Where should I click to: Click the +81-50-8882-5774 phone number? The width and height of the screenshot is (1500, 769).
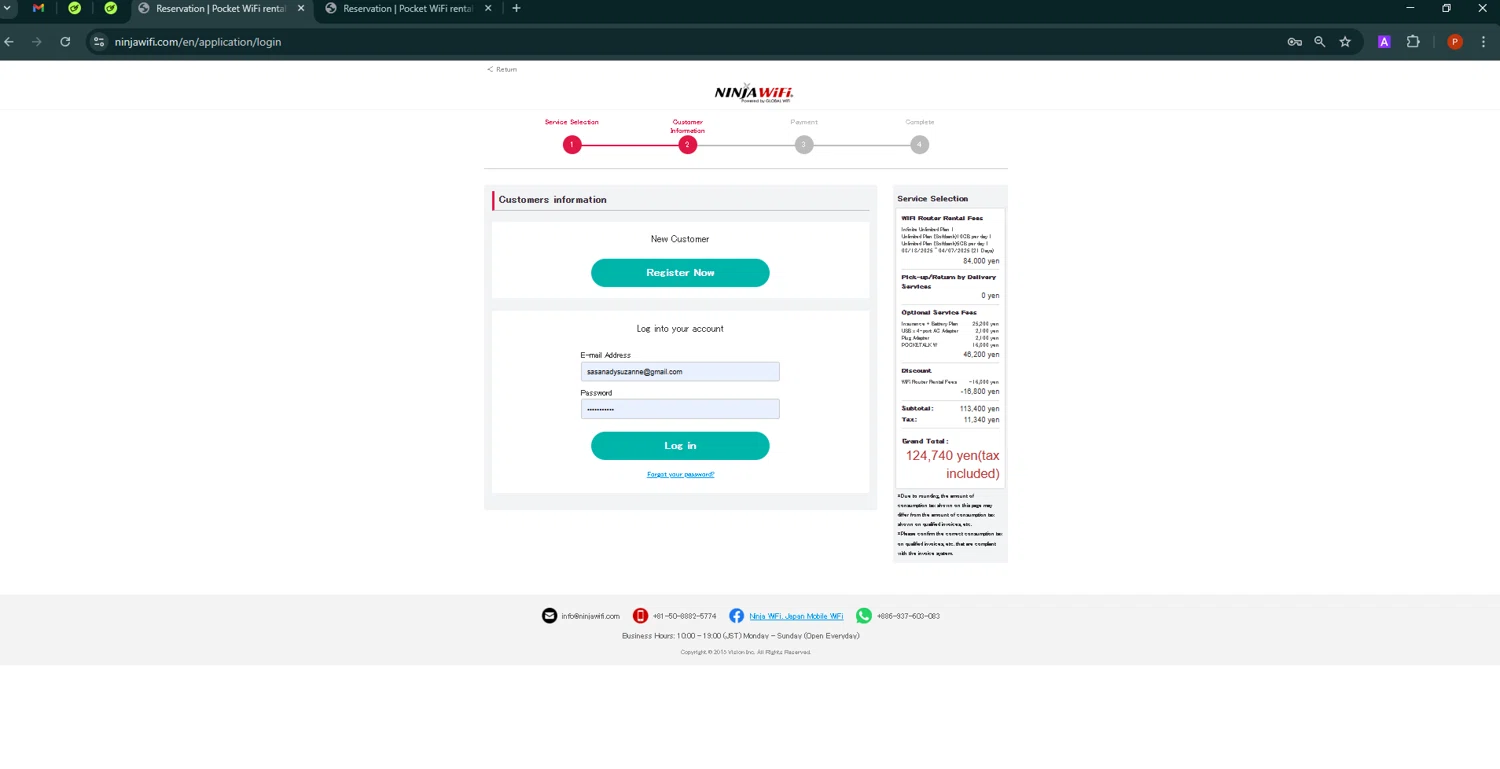click(x=684, y=616)
